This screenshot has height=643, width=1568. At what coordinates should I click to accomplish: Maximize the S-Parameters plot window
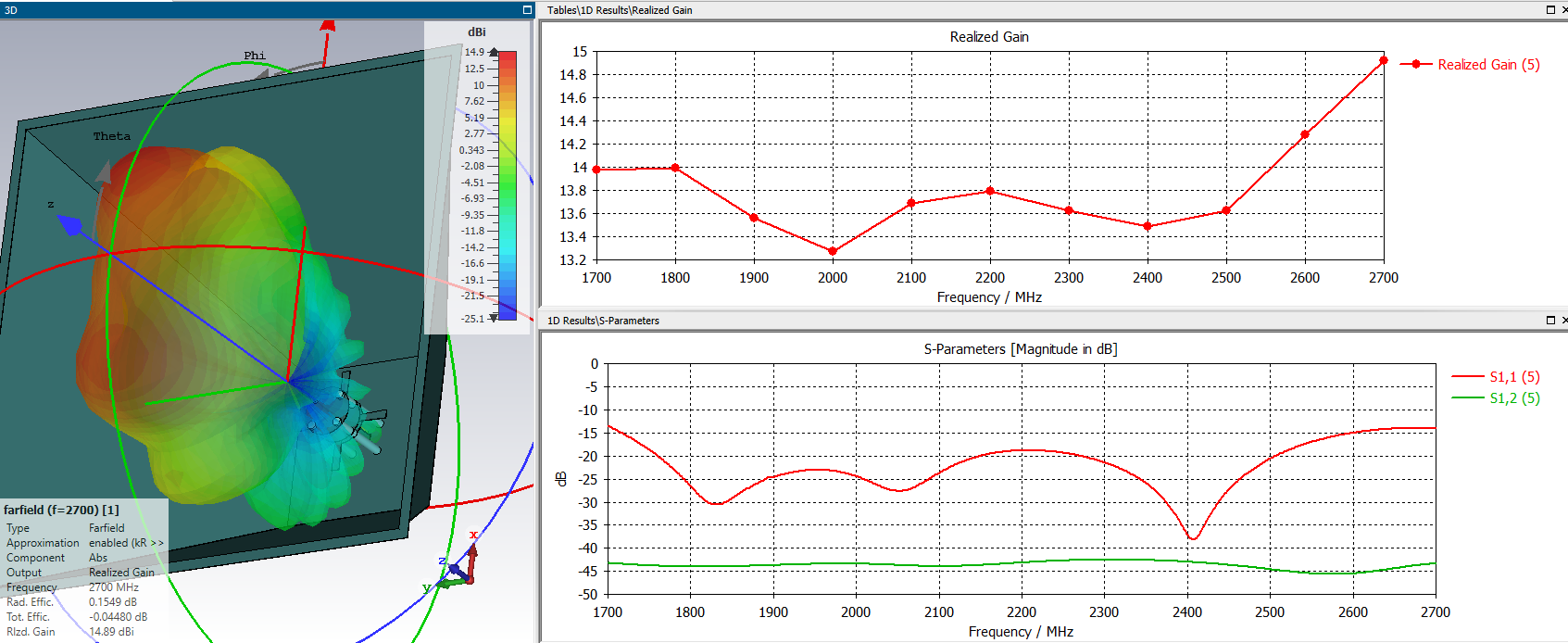point(1550,320)
